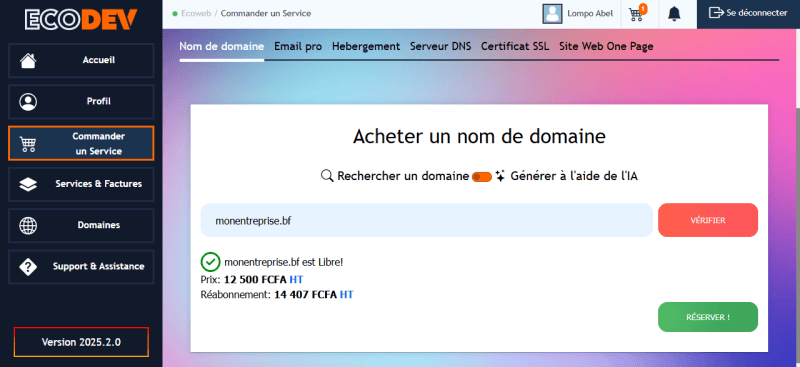Switch to Email pro tab
Screen dimensions: 800x367
point(298,46)
